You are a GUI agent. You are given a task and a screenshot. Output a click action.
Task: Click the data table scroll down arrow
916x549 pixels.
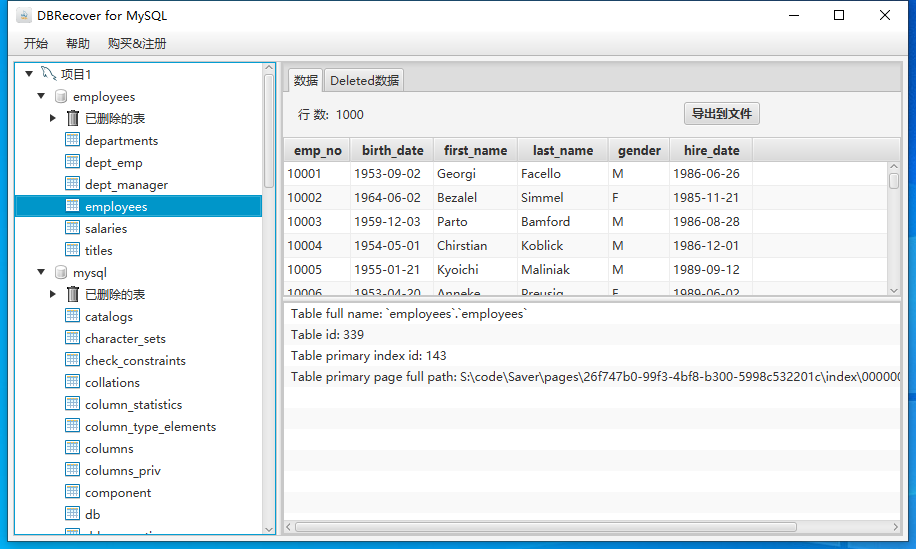click(894, 290)
